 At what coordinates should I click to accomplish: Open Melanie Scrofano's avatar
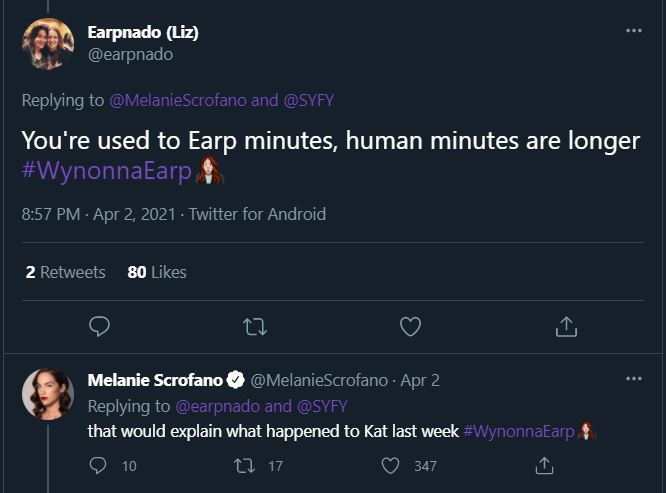pyautogui.click(x=48, y=394)
